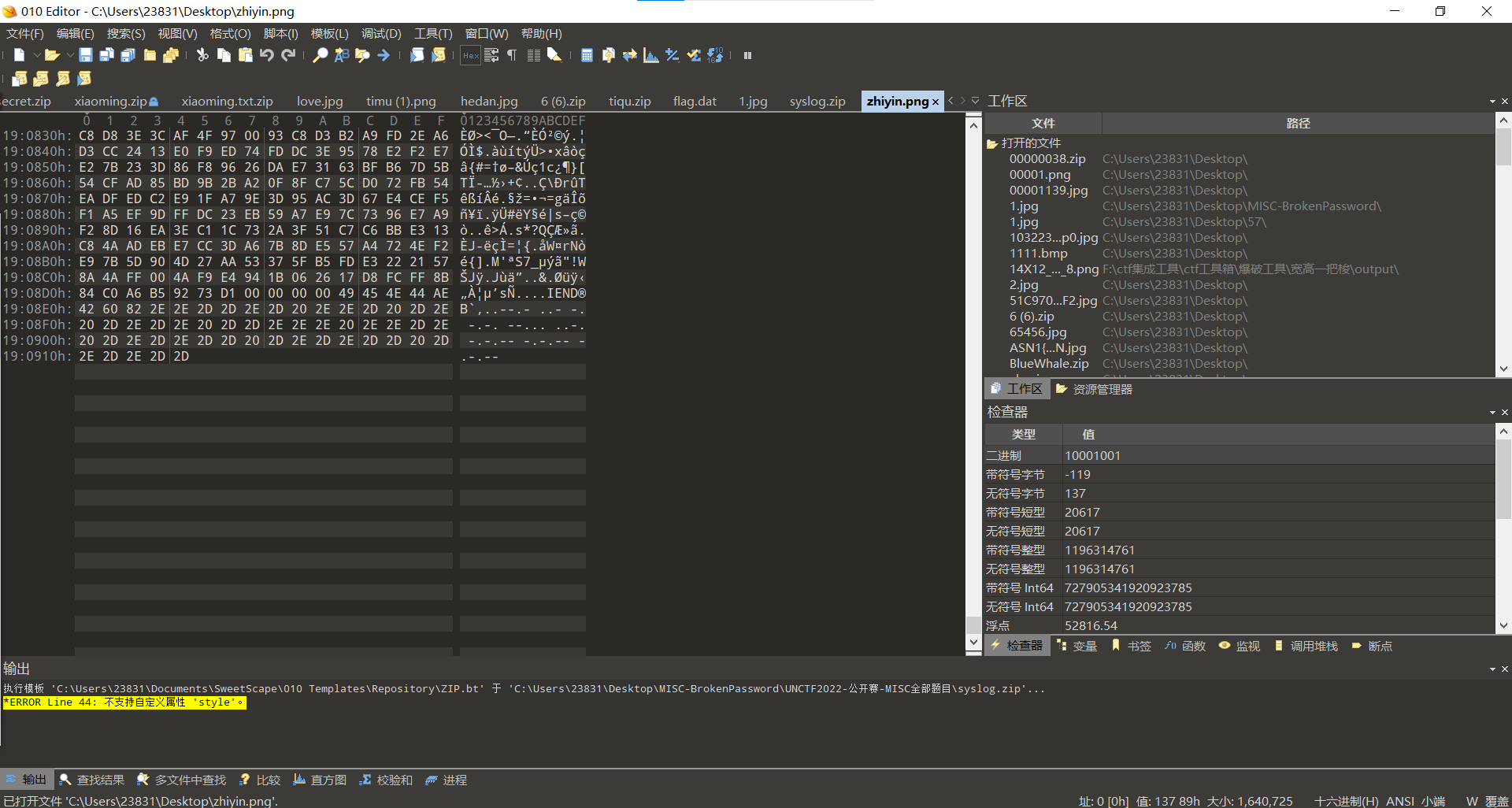1512x808 pixels.
Task: Click the 路径 column header
Action: pos(1298,124)
